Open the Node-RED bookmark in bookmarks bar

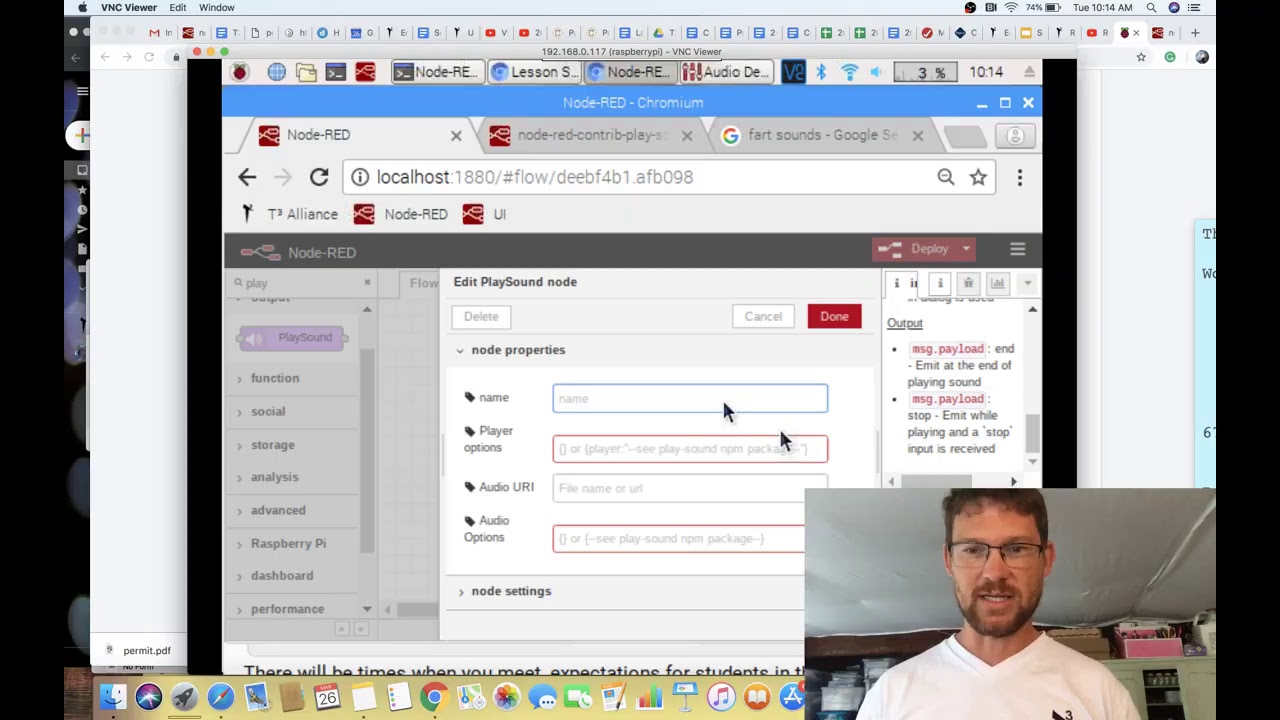pos(400,214)
